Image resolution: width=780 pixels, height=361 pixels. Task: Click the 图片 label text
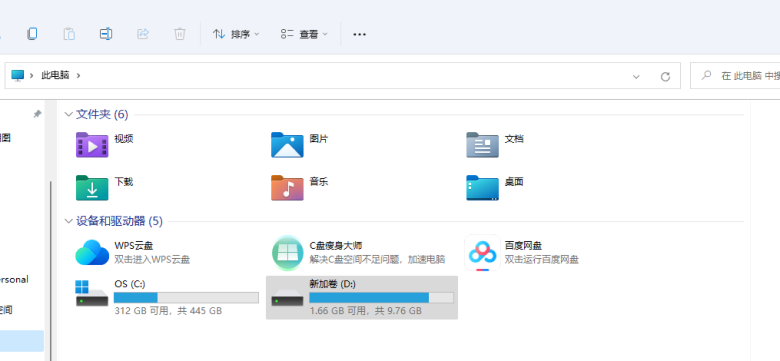[319, 139]
